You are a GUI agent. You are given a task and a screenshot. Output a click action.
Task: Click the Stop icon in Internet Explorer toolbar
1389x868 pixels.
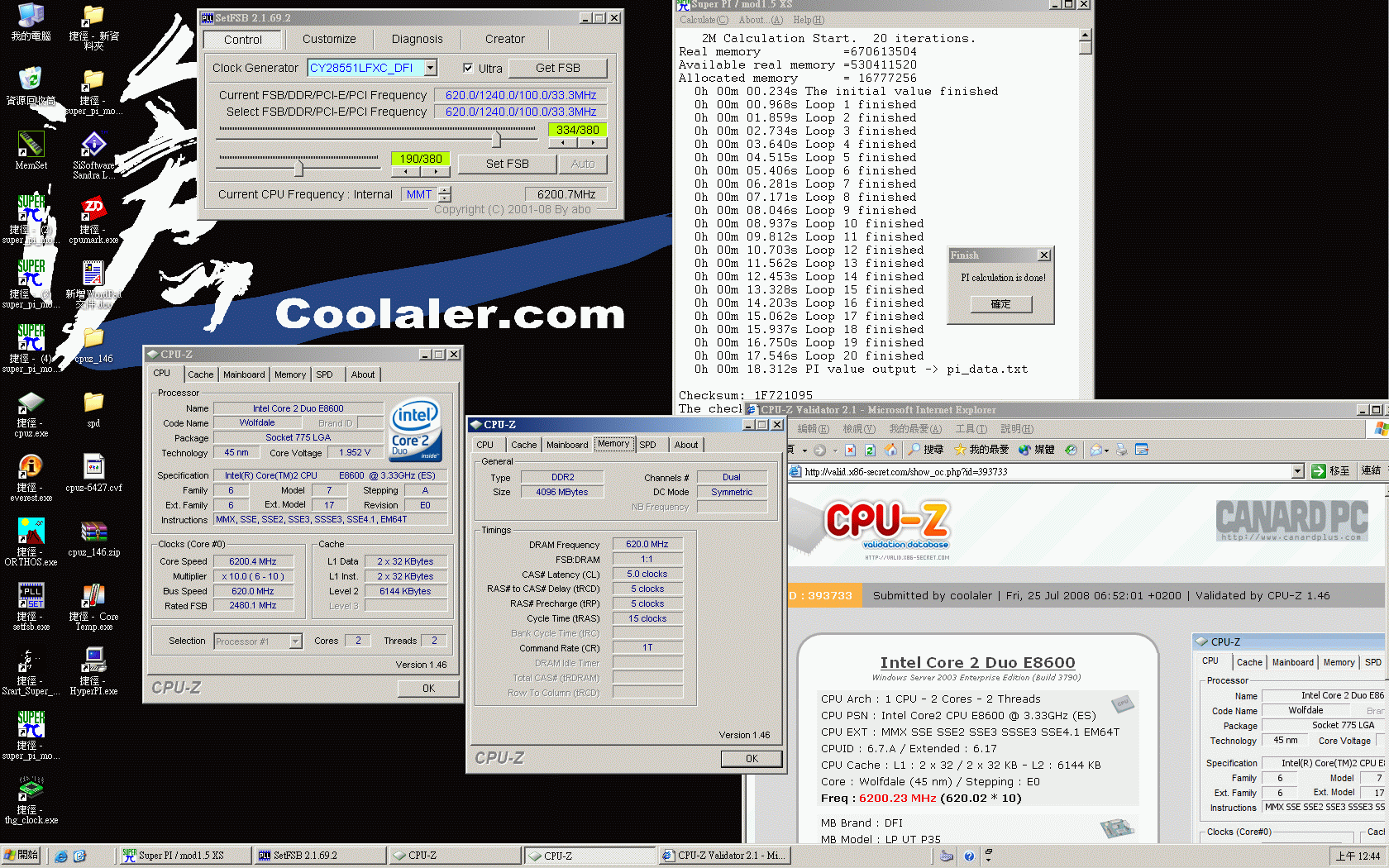pos(849,450)
